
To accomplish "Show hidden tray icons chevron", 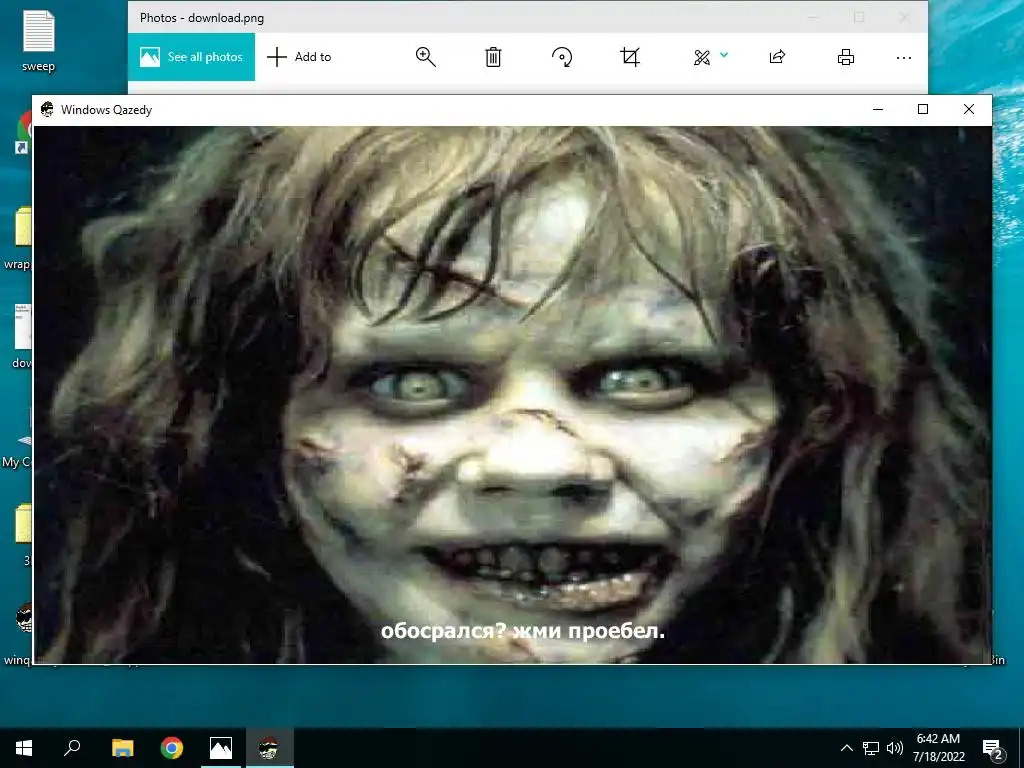I will pos(846,748).
